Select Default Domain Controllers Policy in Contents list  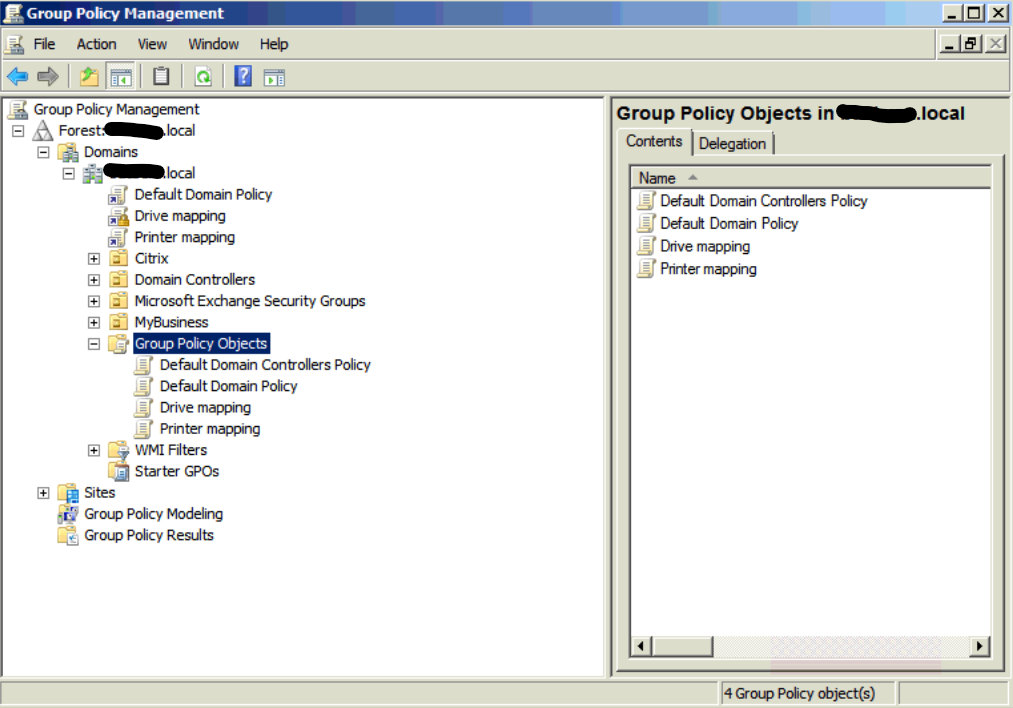[763, 200]
